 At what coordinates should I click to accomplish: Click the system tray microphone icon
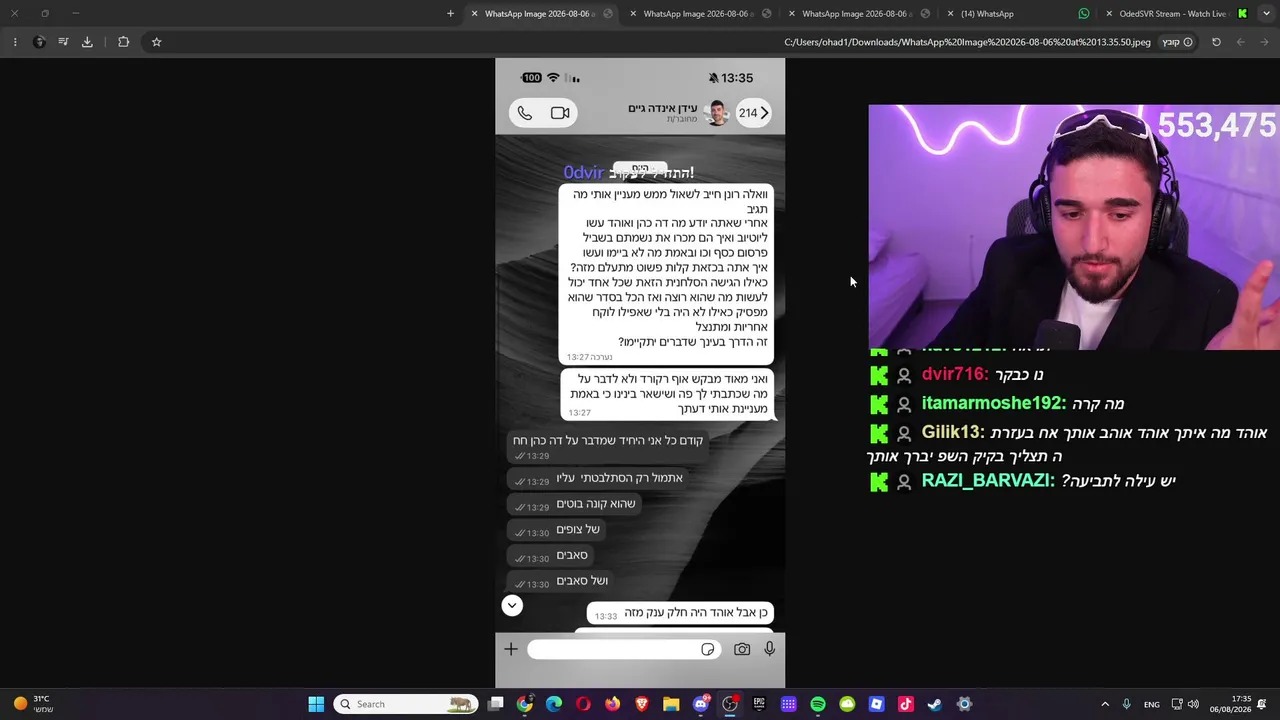[1126, 704]
